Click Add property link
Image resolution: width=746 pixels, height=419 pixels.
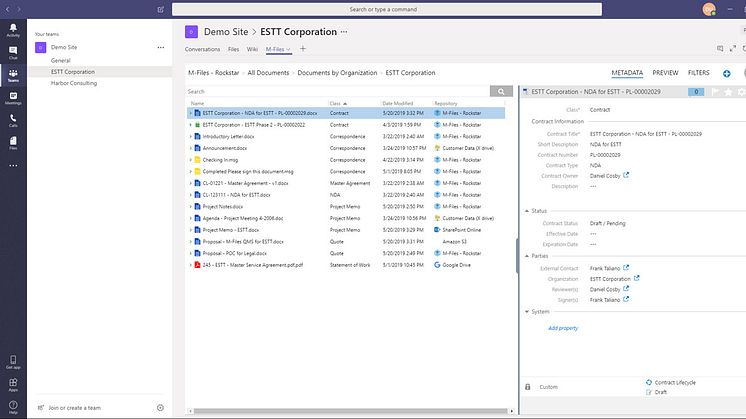pyautogui.click(x=563, y=328)
